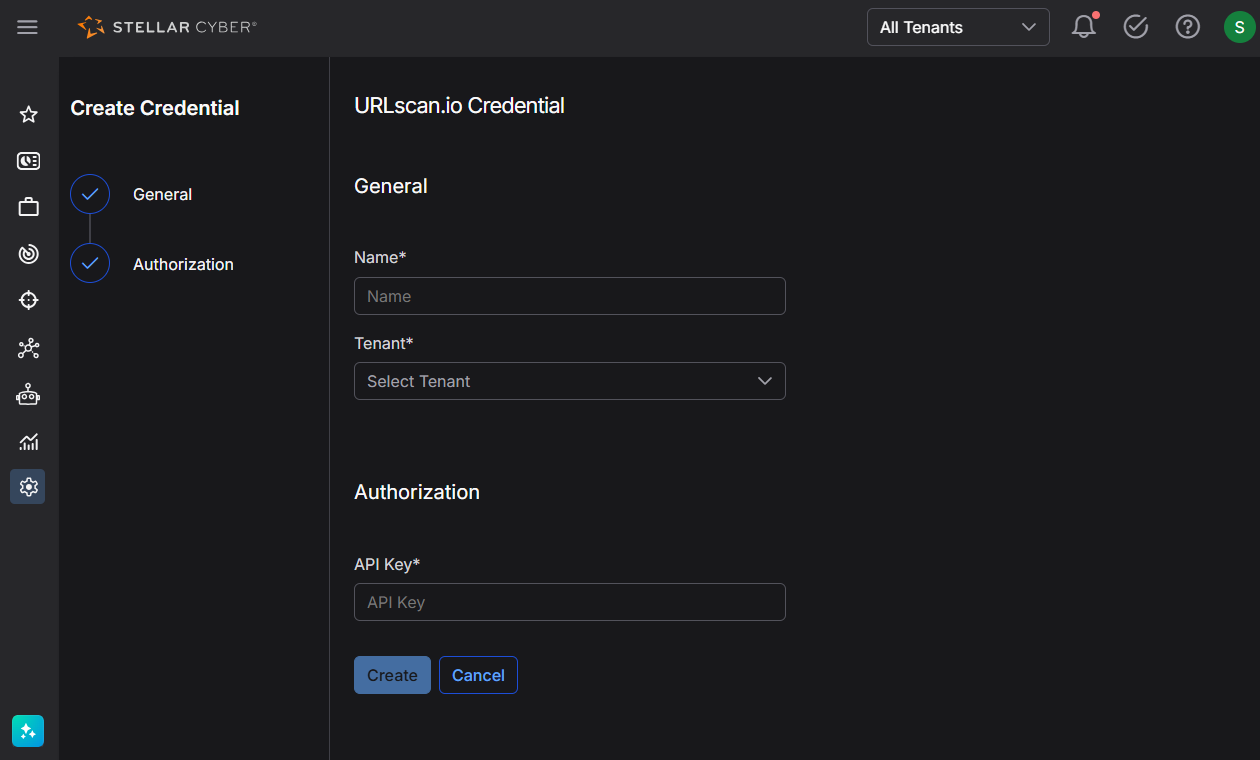Viewport: 1260px width, 760px height.
Task: Go to the General step checkmark circle
Action: [x=90, y=194]
